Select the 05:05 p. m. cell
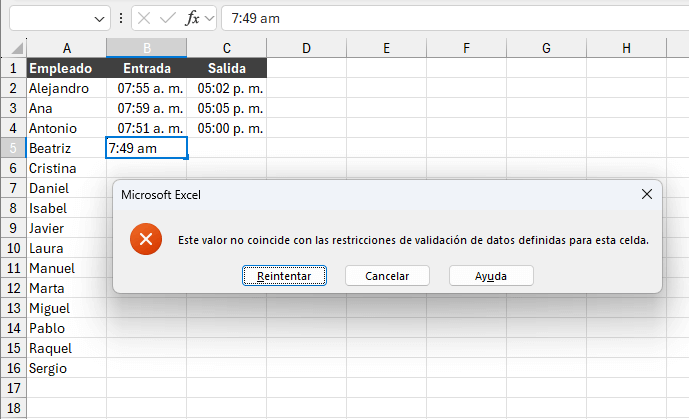Screen dimensions: 689x419 [x=226, y=108]
